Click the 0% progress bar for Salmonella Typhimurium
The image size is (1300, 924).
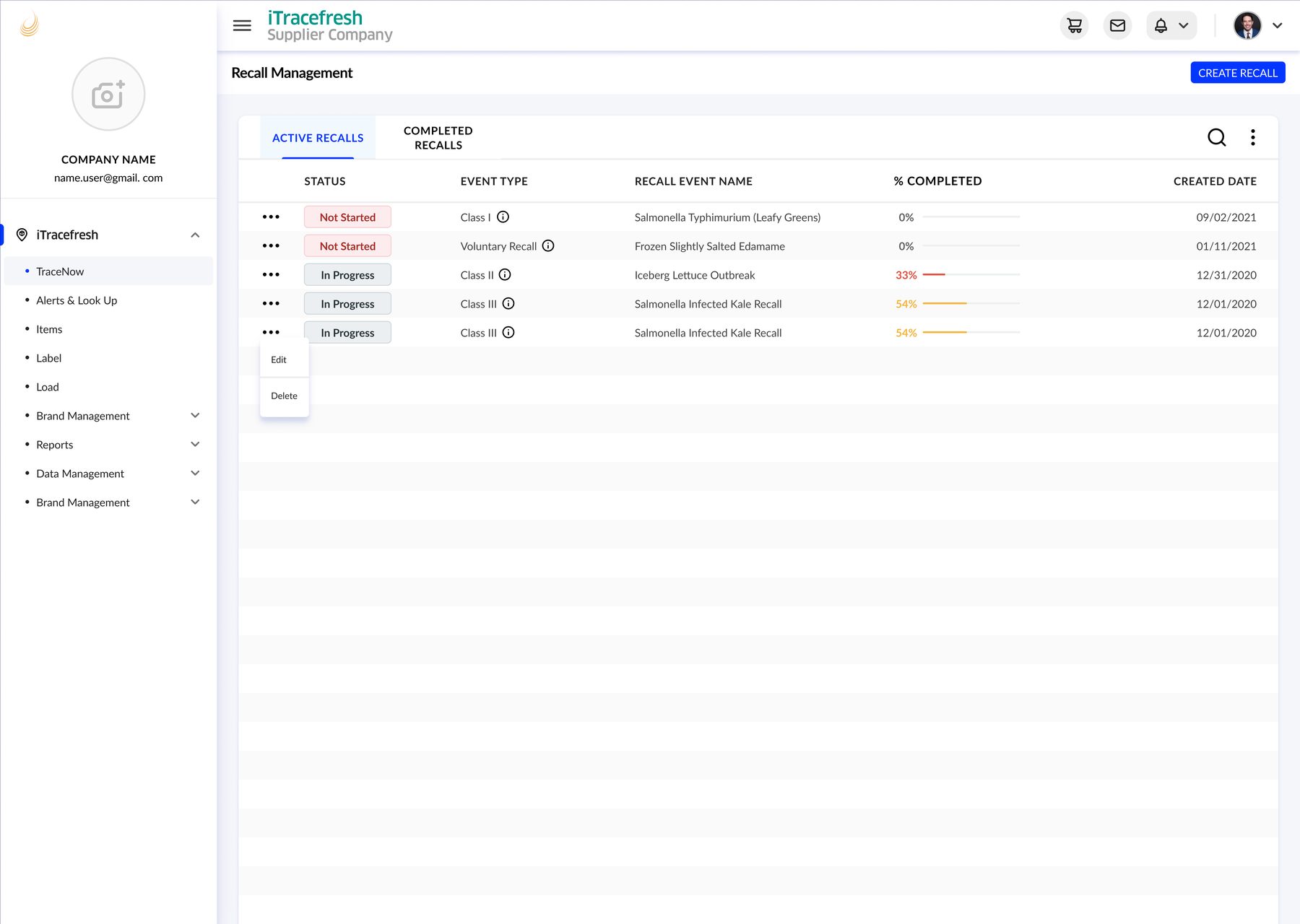tap(971, 217)
